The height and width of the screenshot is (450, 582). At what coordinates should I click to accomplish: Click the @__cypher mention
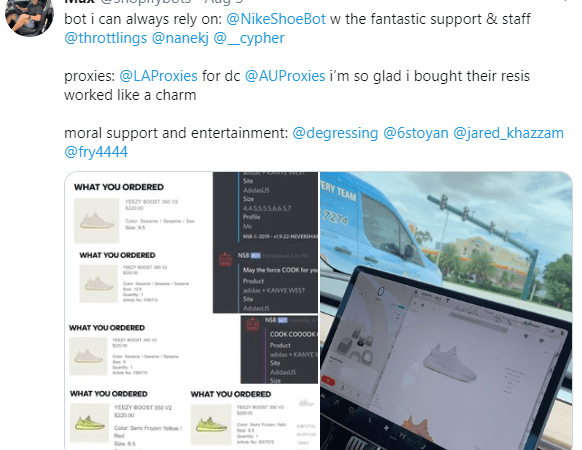pyautogui.click(x=249, y=38)
